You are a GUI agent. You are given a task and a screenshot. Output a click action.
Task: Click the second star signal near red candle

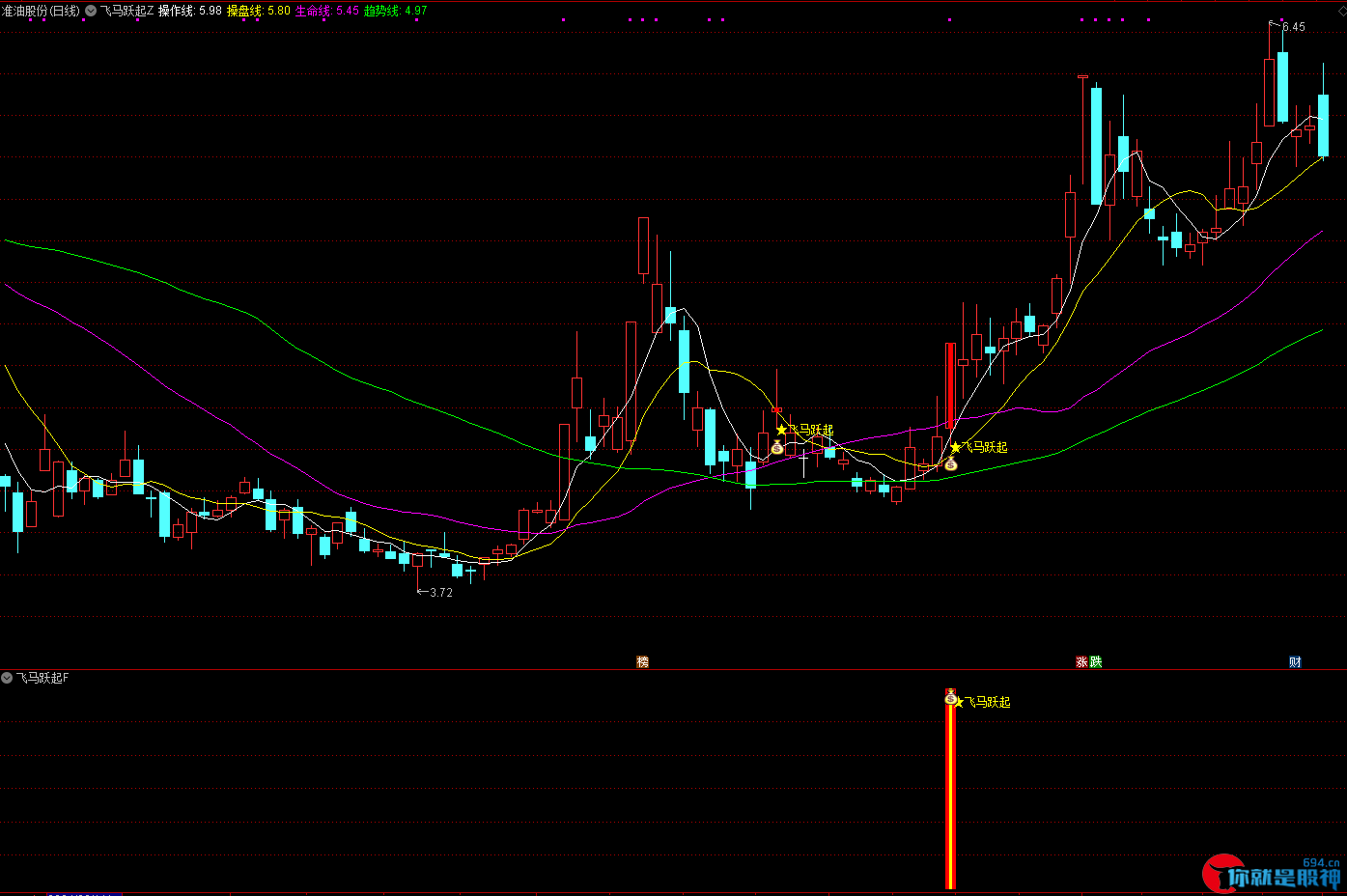(x=956, y=447)
